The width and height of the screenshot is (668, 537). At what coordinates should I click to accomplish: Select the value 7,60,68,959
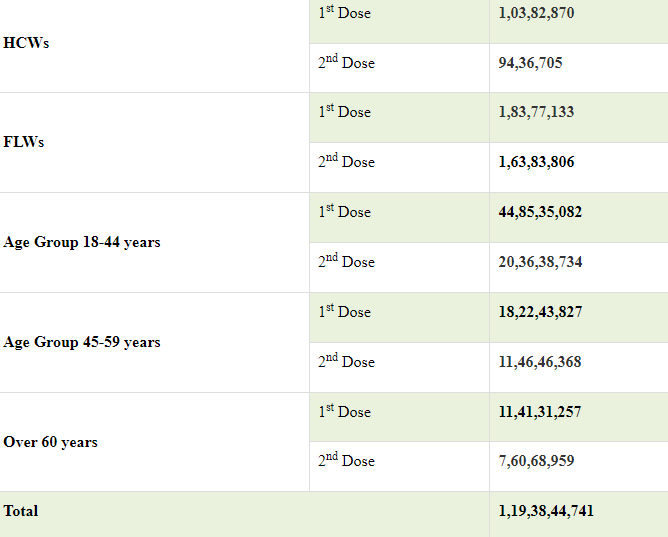click(536, 461)
